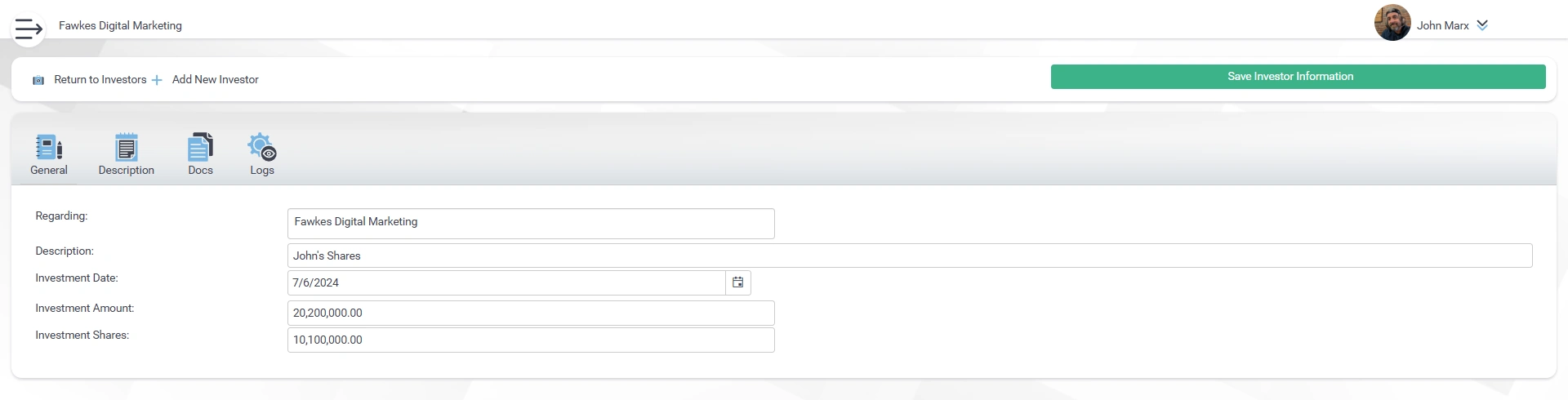Switch to the Logs tab label
The image size is (1568, 400).
262,170
